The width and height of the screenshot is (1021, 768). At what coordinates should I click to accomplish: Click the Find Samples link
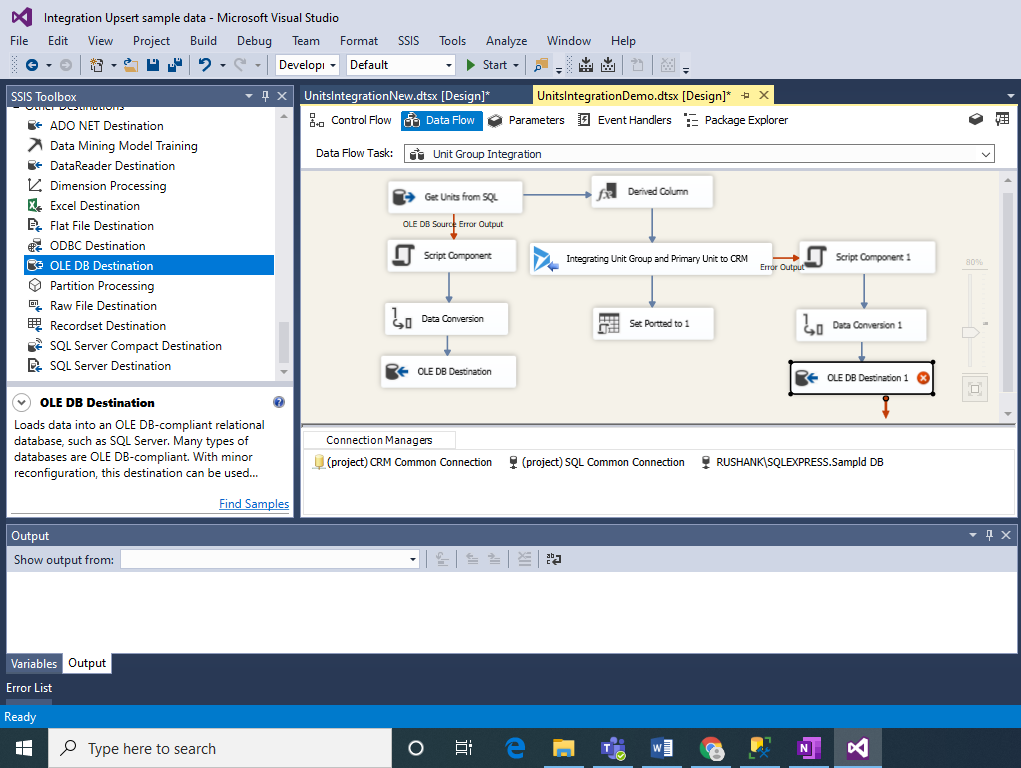click(254, 504)
